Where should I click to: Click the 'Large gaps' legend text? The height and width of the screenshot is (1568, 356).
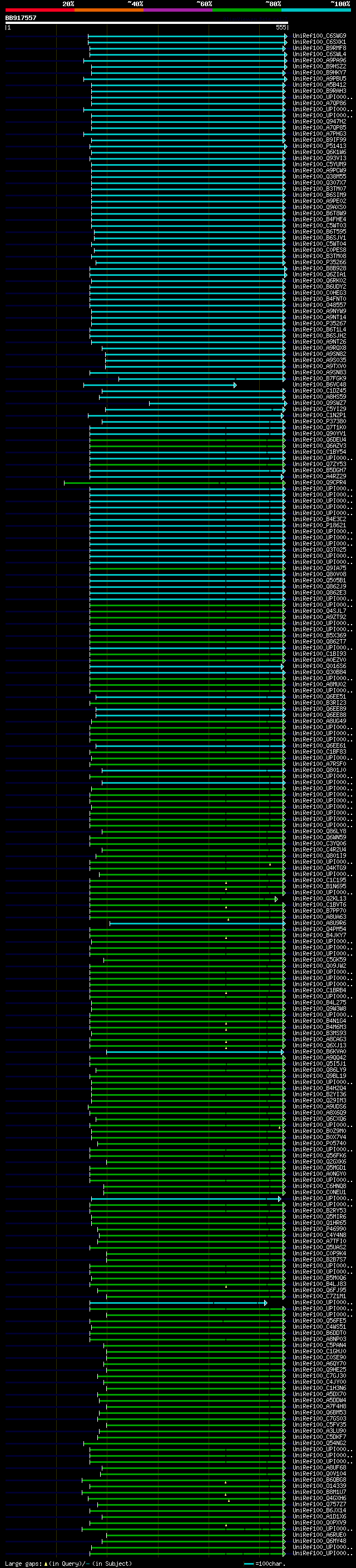23,1564
